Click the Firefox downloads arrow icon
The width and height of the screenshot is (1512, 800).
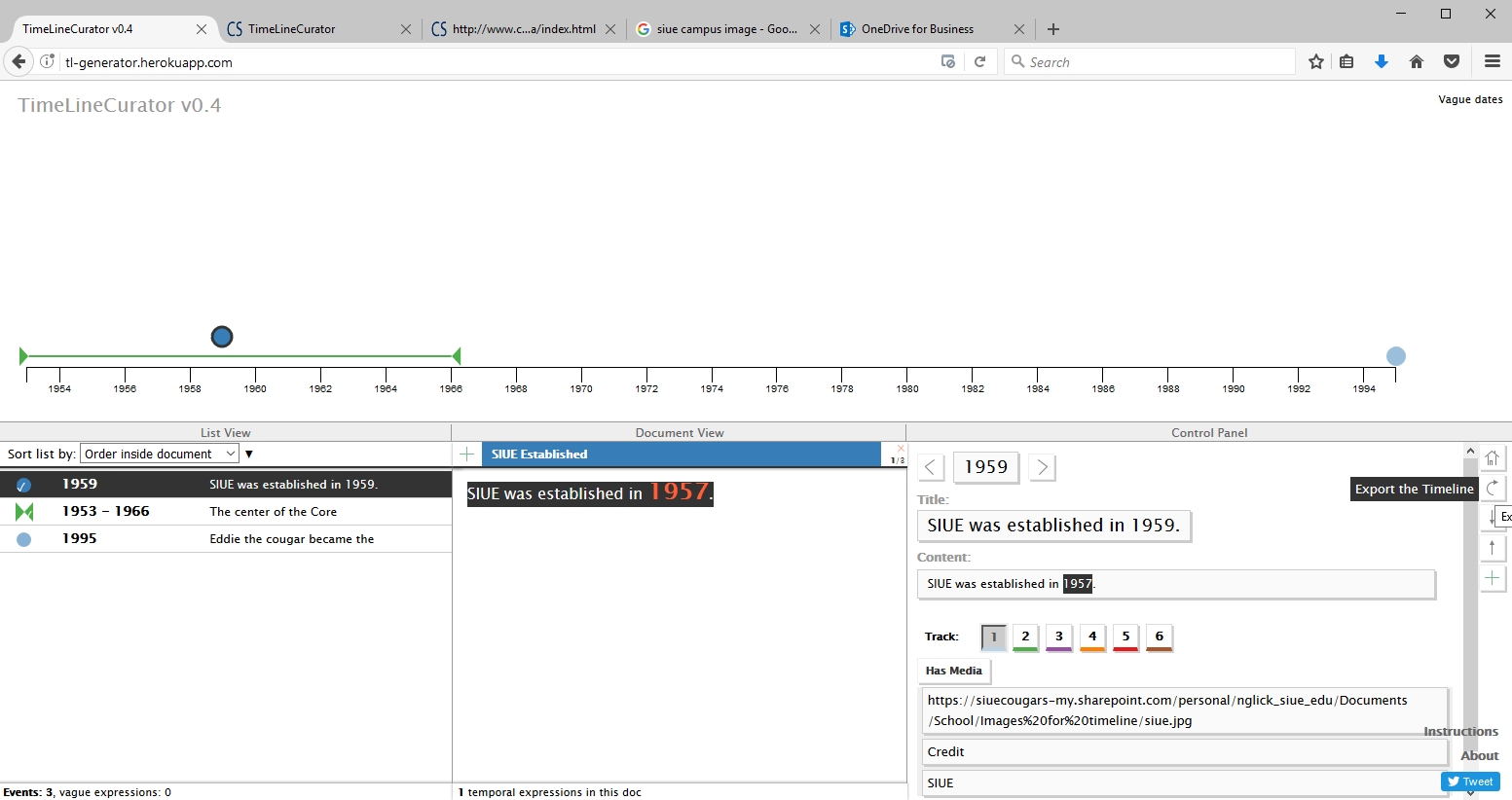[x=1381, y=61]
